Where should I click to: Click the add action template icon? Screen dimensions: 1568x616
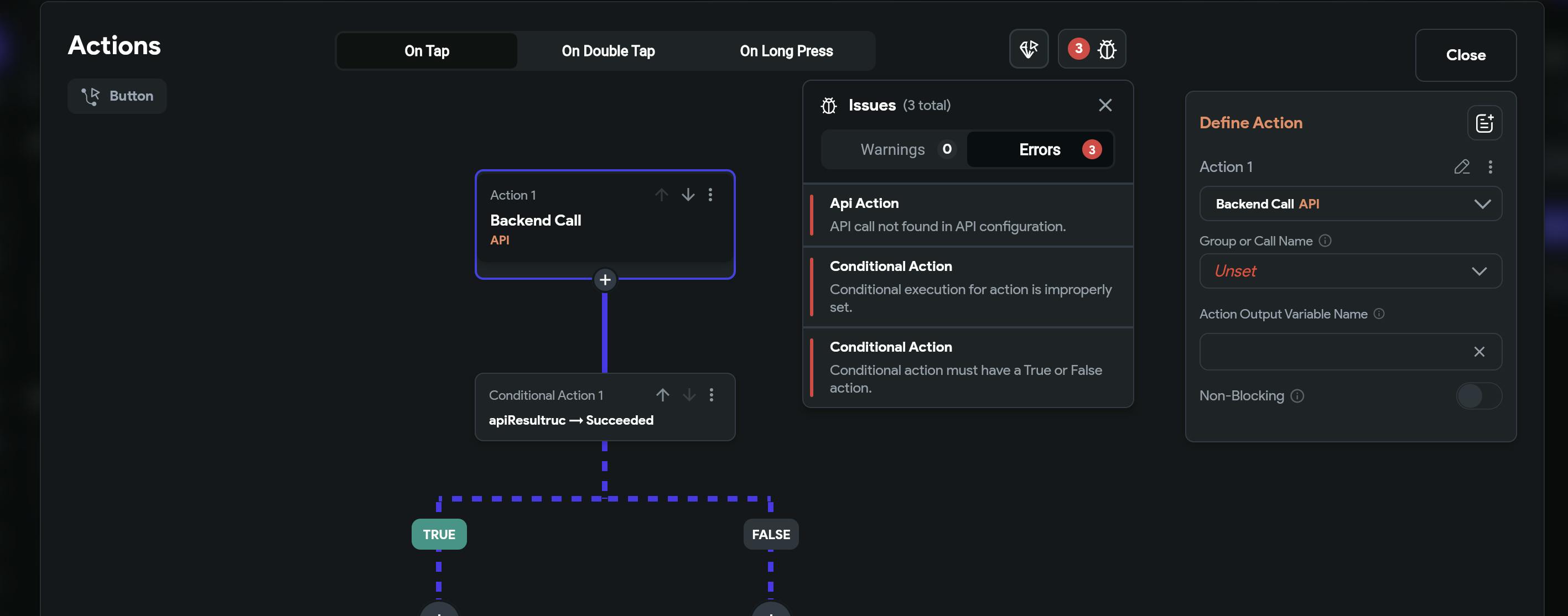pos(1484,123)
